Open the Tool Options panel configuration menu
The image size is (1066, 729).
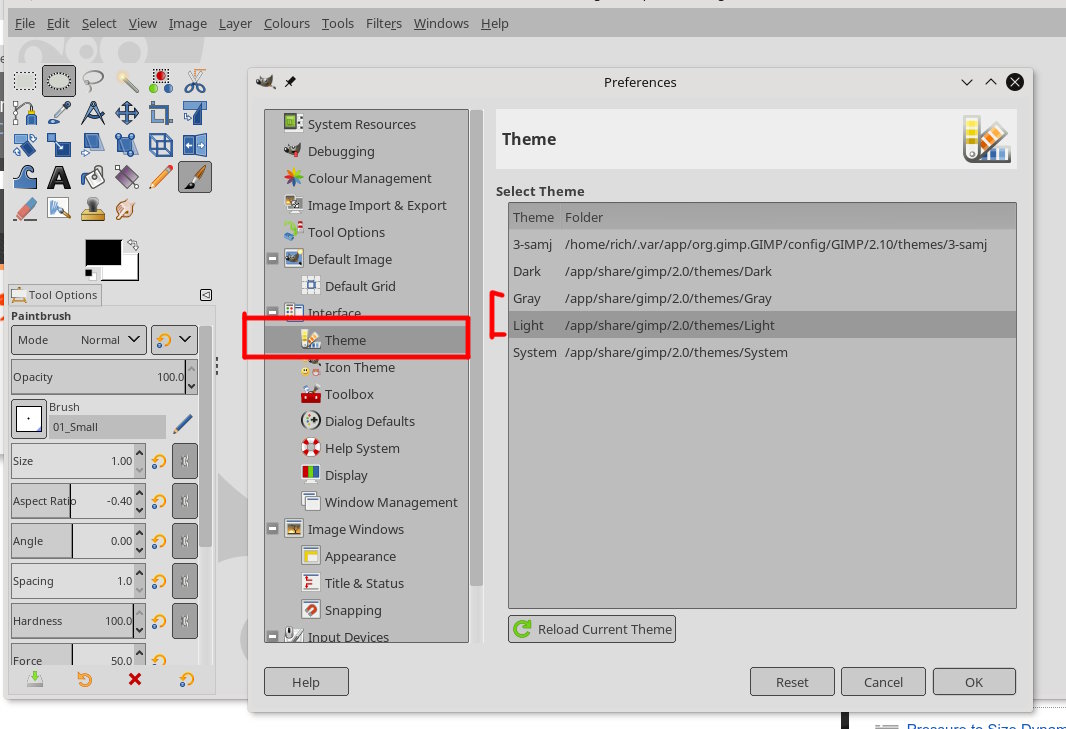206,294
